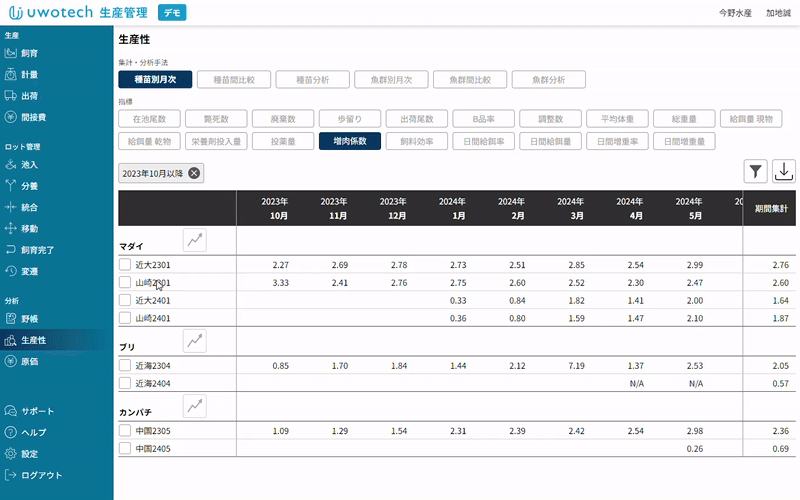Remove the 2023年10月以降 filter chip
800x500 pixels.
tap(194, 173)
